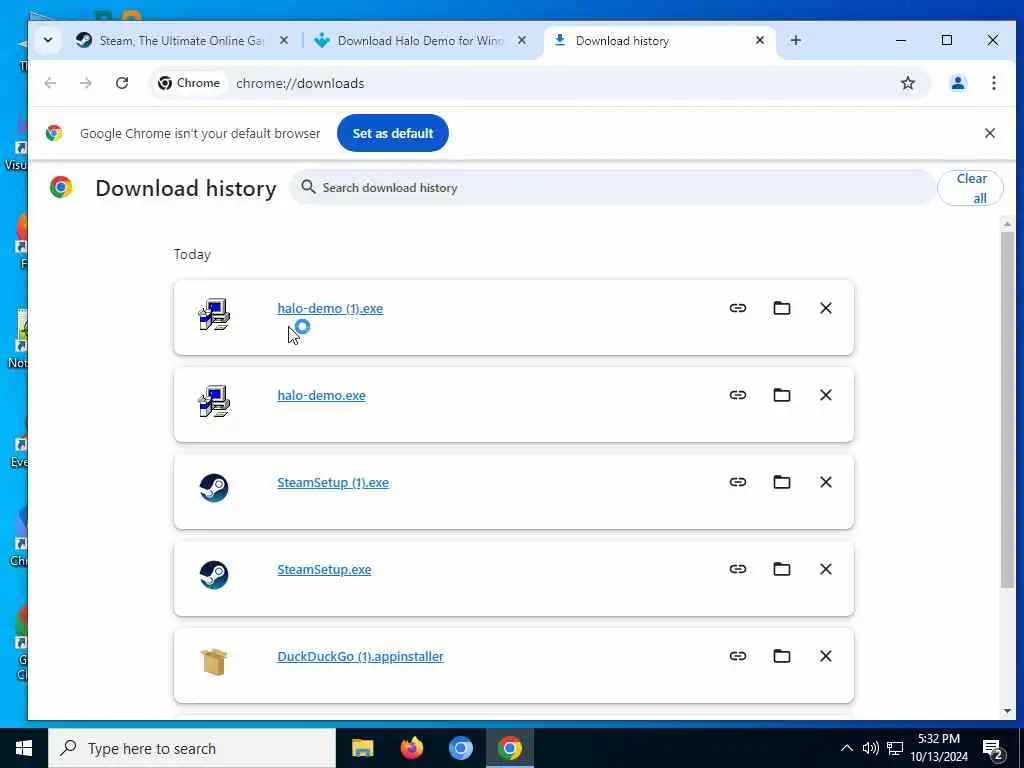Open the Chrome profile menu

click(x=957, y=83)
